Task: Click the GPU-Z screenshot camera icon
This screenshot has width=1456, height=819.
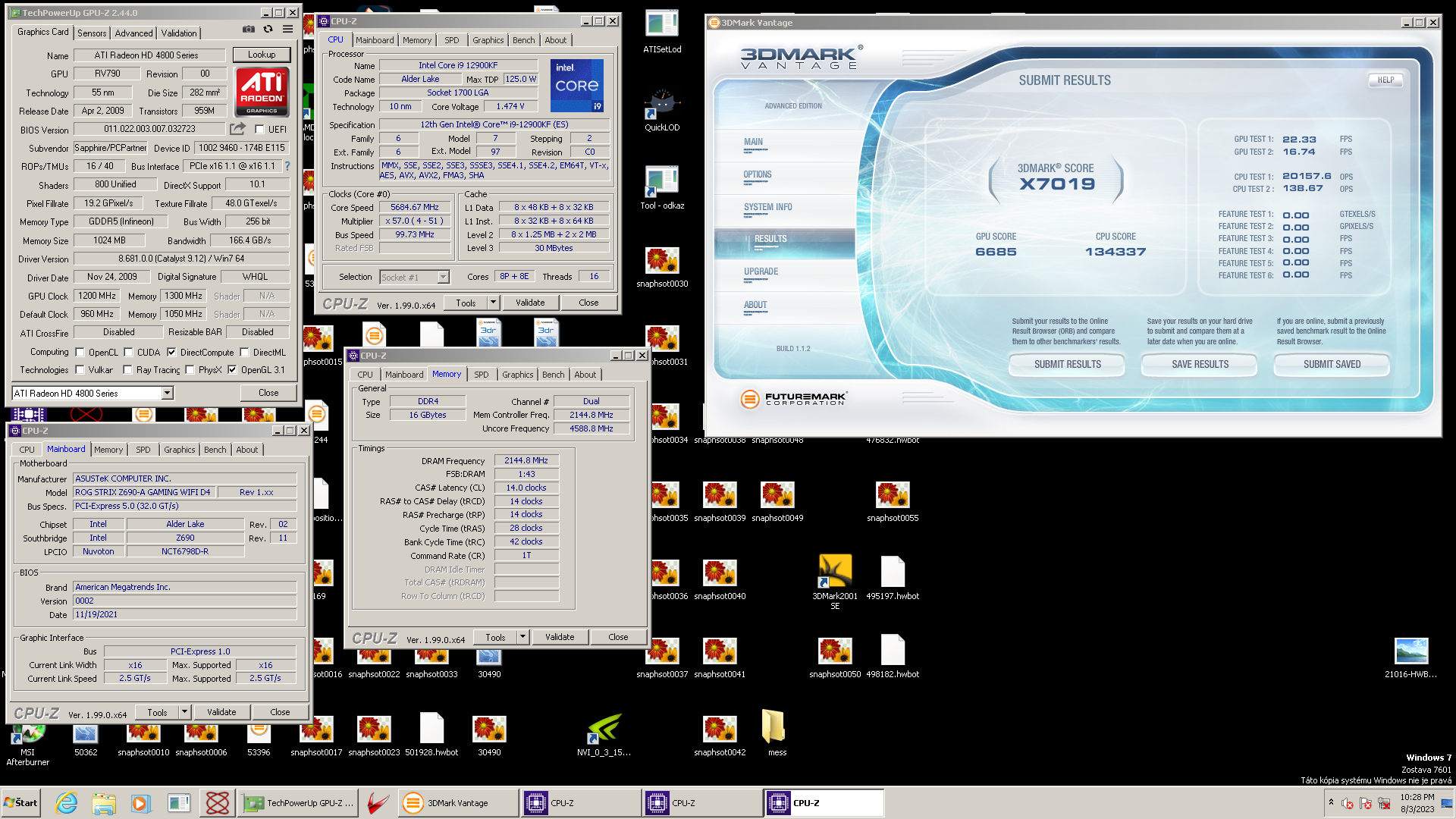Action: (248, 30)
